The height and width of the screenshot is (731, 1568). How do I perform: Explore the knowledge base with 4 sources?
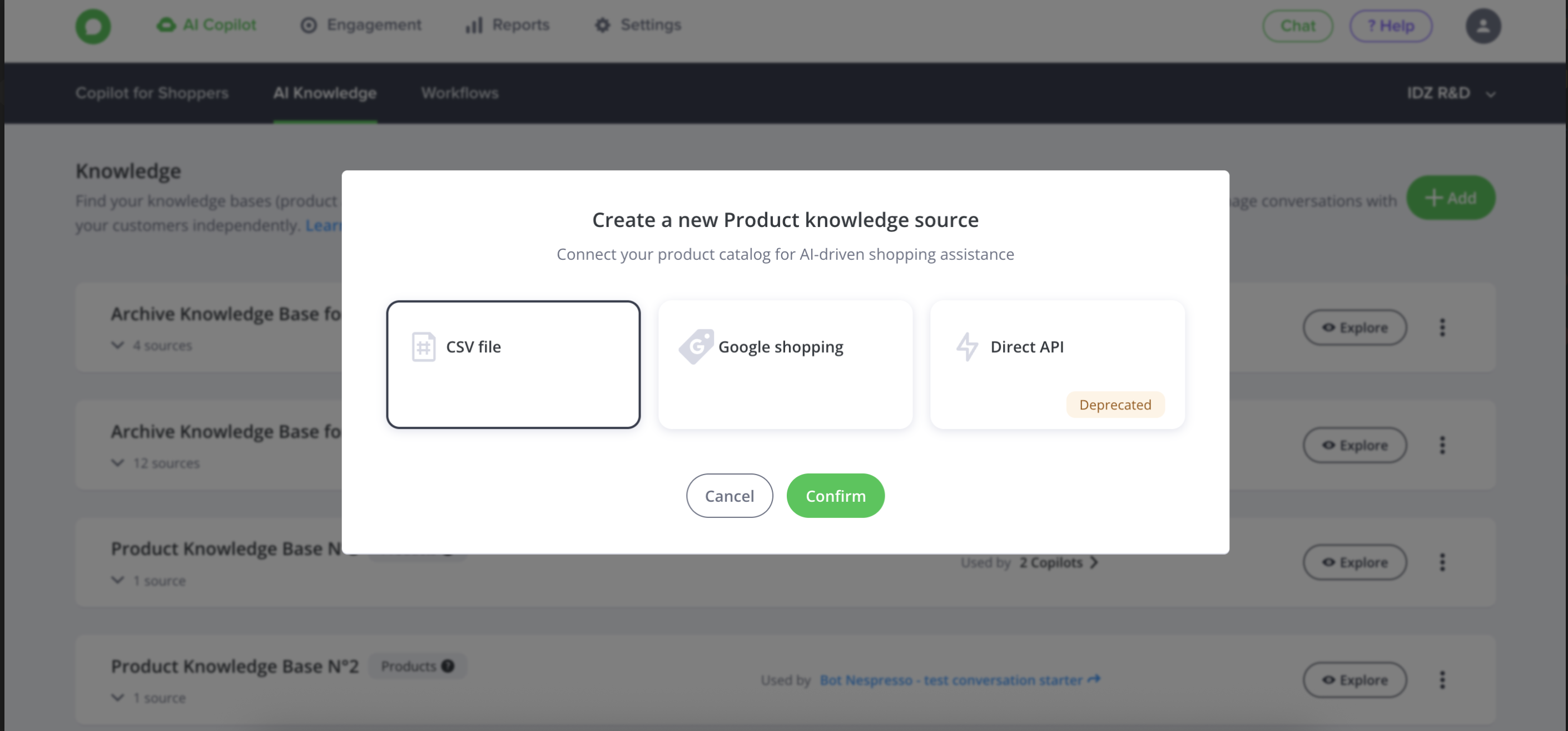1354,328
